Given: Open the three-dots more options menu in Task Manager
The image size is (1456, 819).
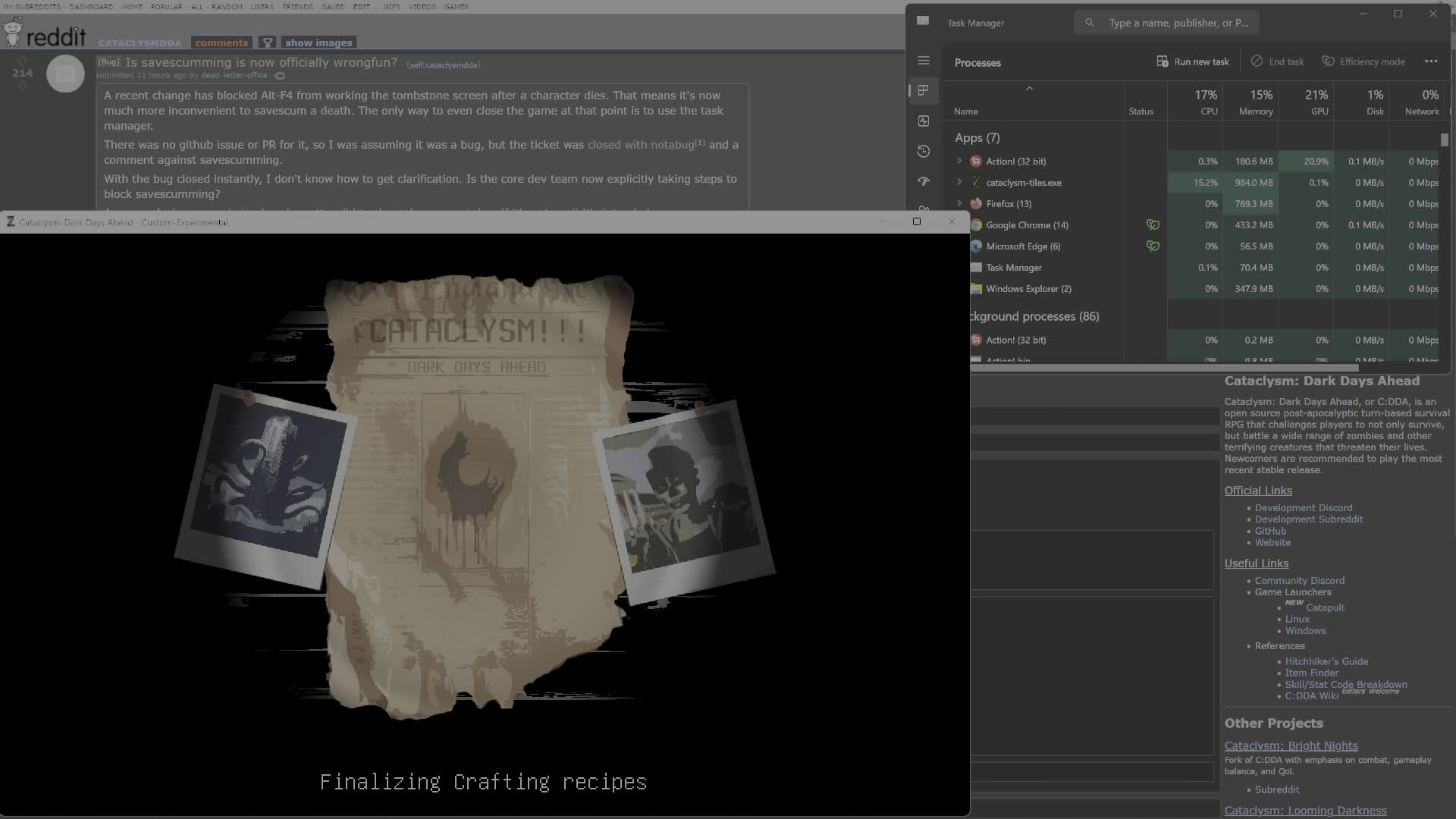Looking at the screenshot, I should pyautogui.click(x=1431, y=61).
